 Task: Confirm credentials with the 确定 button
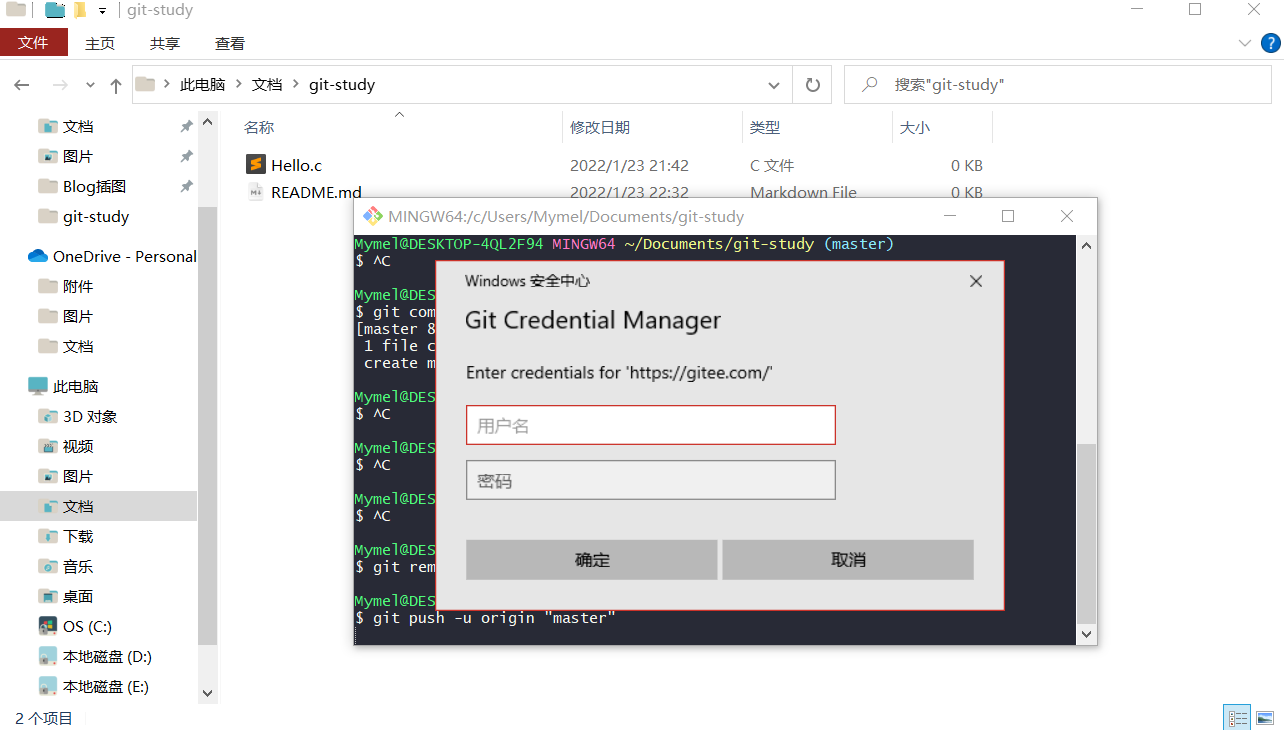[x=591, y=560]
